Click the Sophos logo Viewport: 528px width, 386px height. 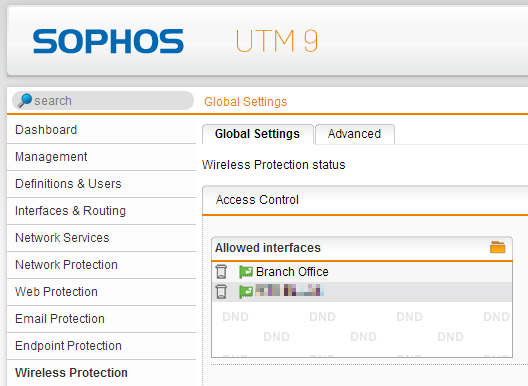[x=108, y=41]
